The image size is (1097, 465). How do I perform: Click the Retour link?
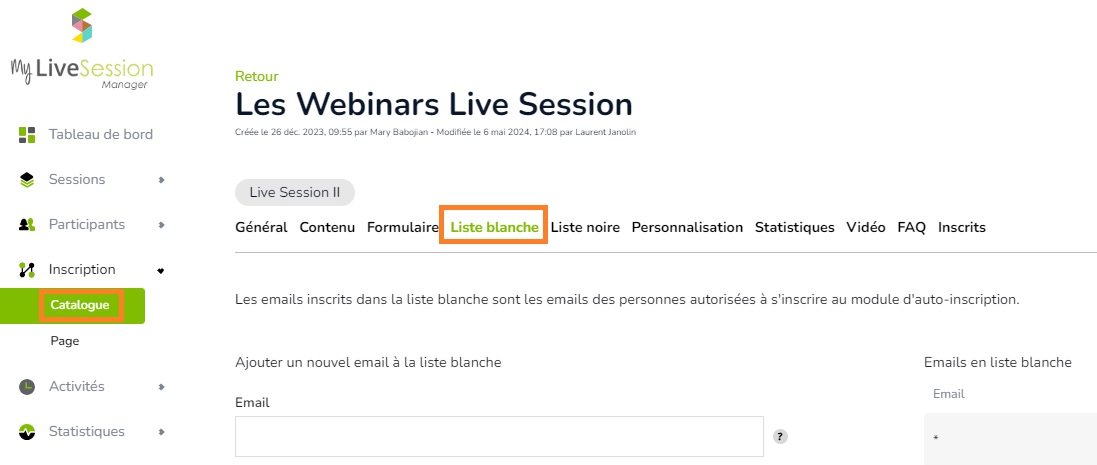[257, 76]
